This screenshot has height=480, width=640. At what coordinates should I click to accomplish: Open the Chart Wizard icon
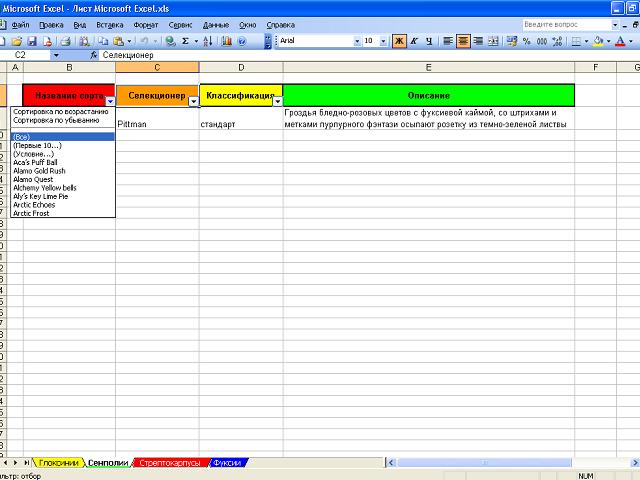227,41
